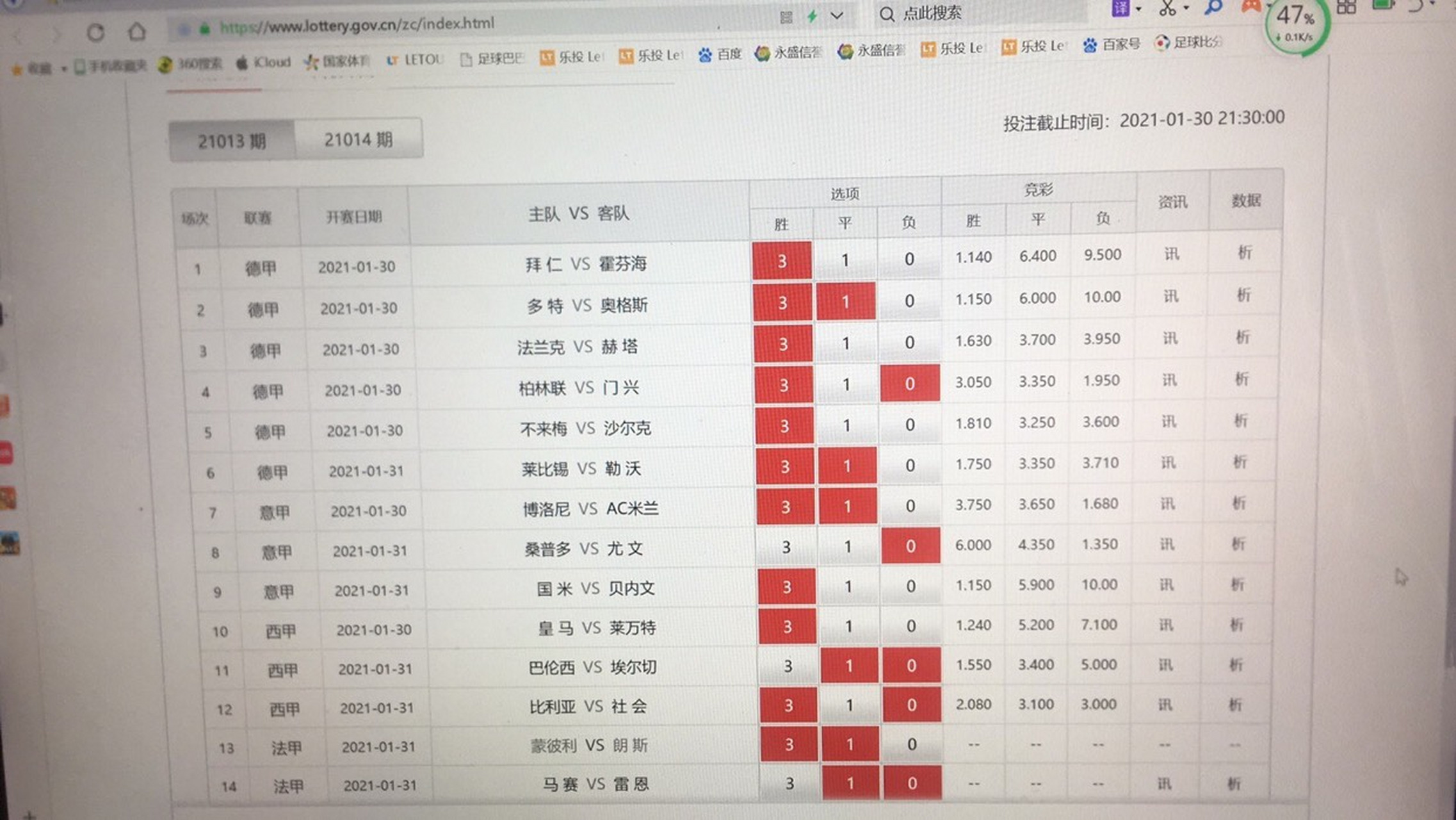Viewport: 1456px width, 820px height.
Task: Switch to the 21014 期 tab
Action: [x=358, y=139]
